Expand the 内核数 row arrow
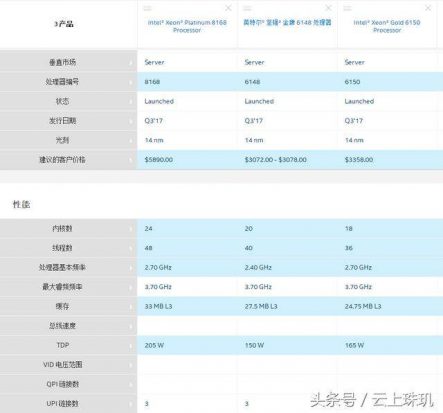Viewport: 443px width, 413px height. tap(131, 229)
